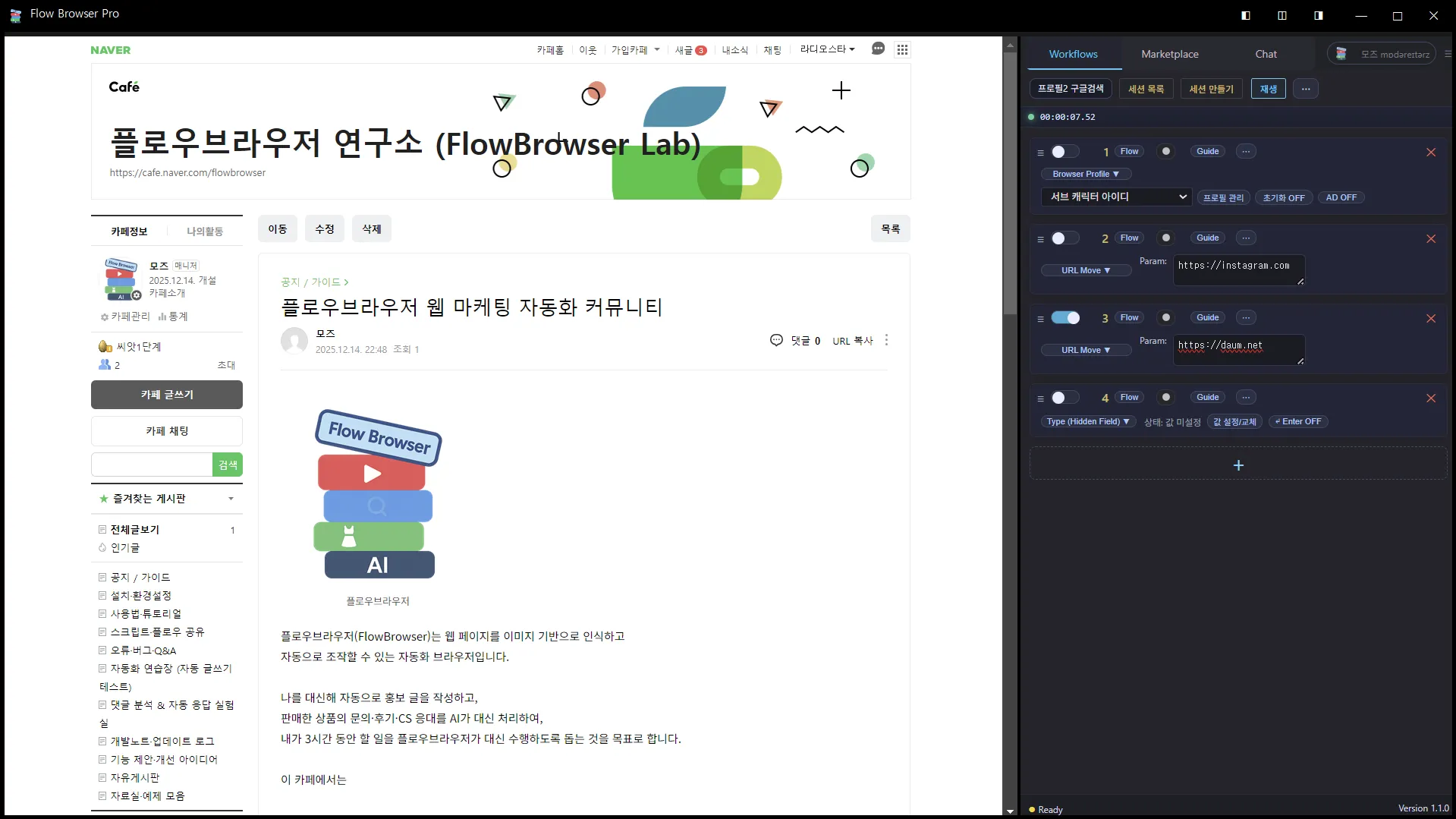Screen dimensions: 1456x819
Task: Open the Naver apps grid icon
Action: pyautogui.click(x=902, y=49)
